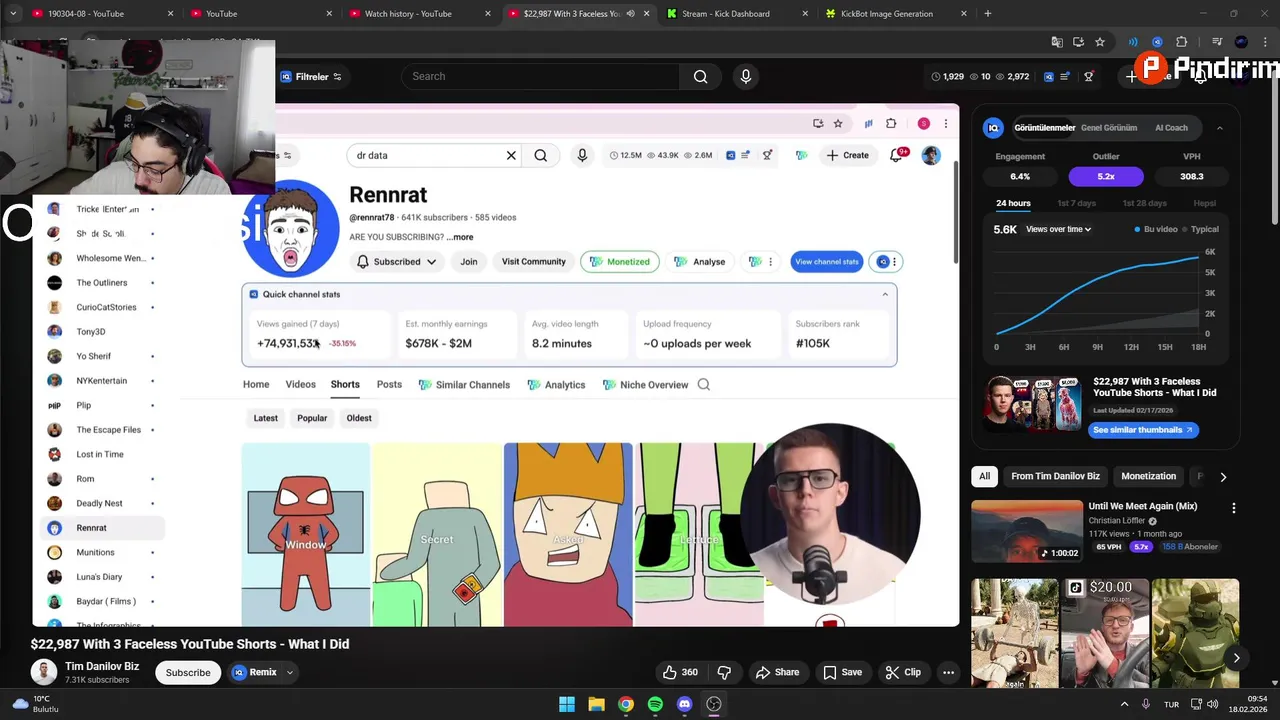The image size is (1280, 720).
Task: Select the '1st 7 days' time range
Action: pyautogui.click(x=1076, y=203)
